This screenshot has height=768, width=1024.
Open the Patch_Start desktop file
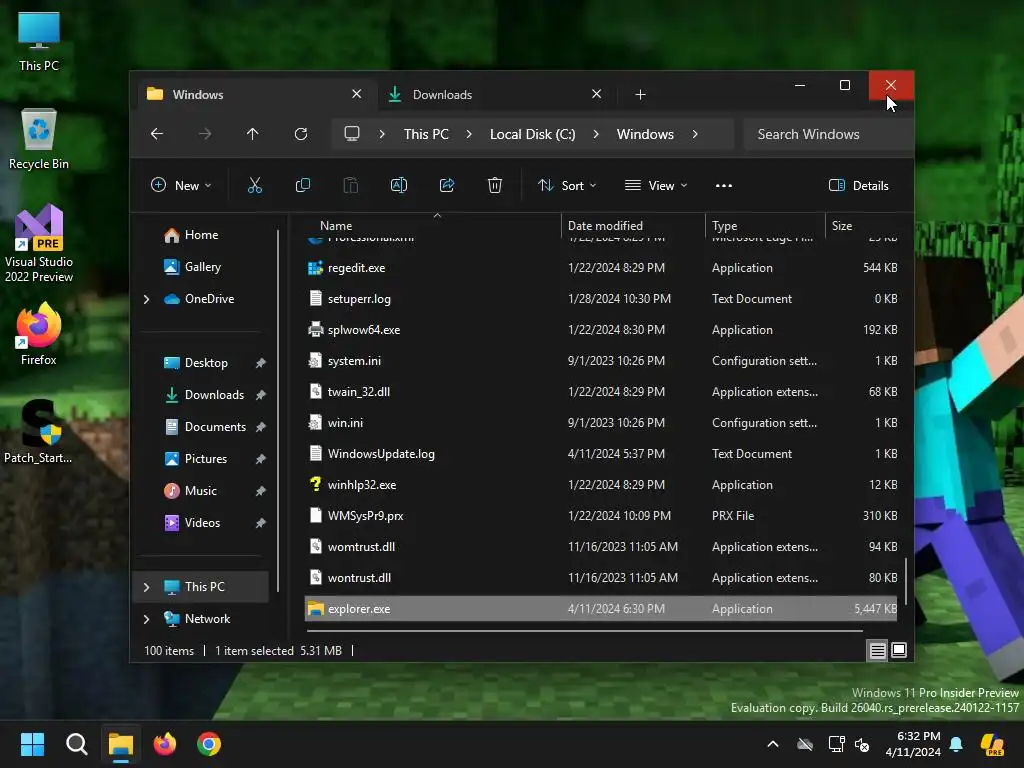click(39, 431)
